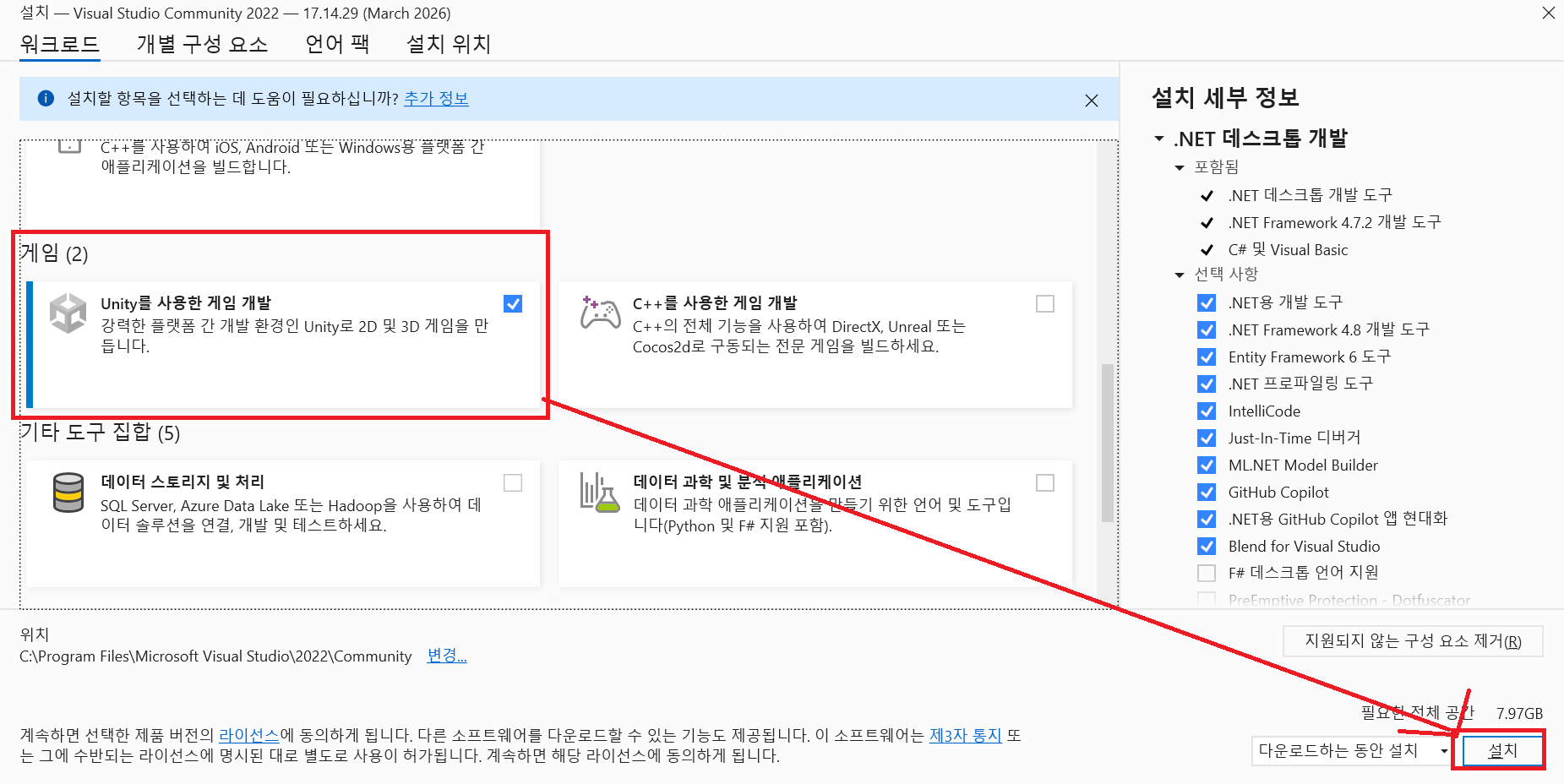This screenshot has height=784, width=1564.
Task: Click the 변경... location link
Action: [447, 656]
